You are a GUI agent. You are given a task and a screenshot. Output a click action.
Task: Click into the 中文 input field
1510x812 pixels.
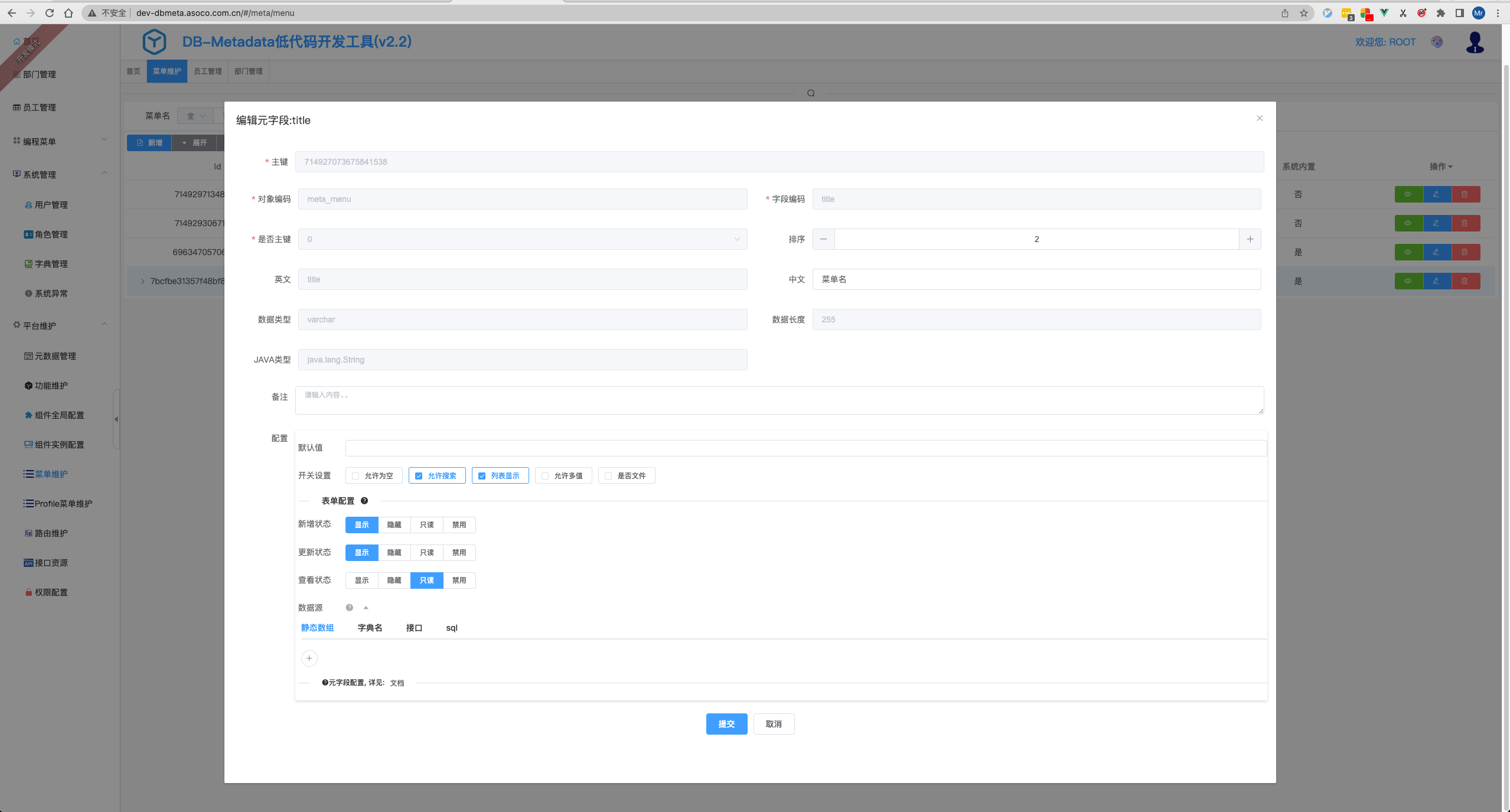pos(1036,279)
